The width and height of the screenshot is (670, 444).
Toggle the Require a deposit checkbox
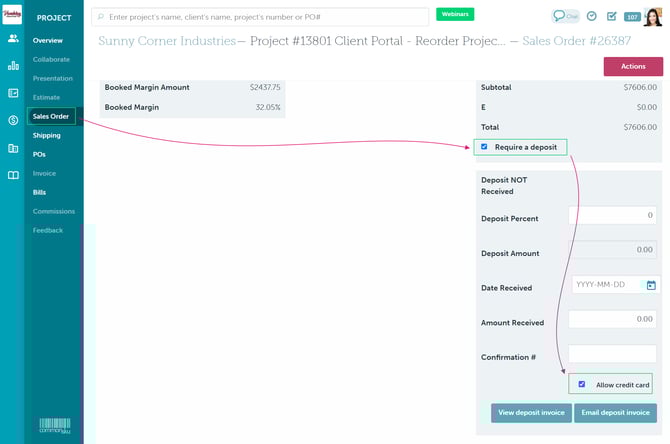(485, 147)
